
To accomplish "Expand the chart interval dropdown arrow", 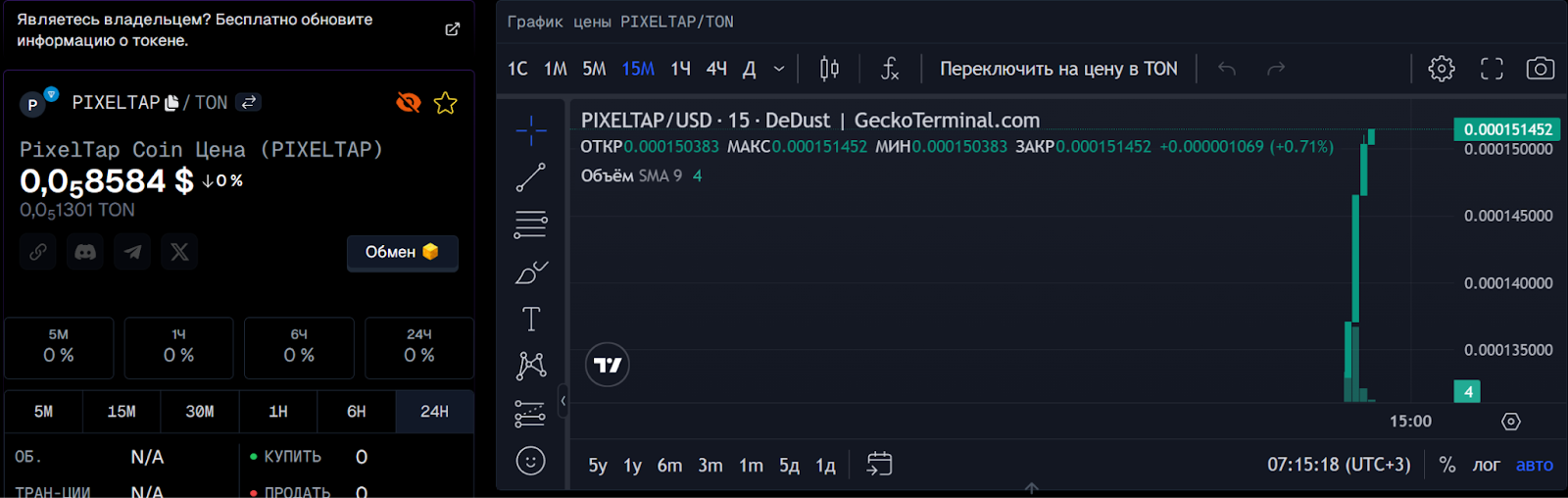I will (779, 69).
